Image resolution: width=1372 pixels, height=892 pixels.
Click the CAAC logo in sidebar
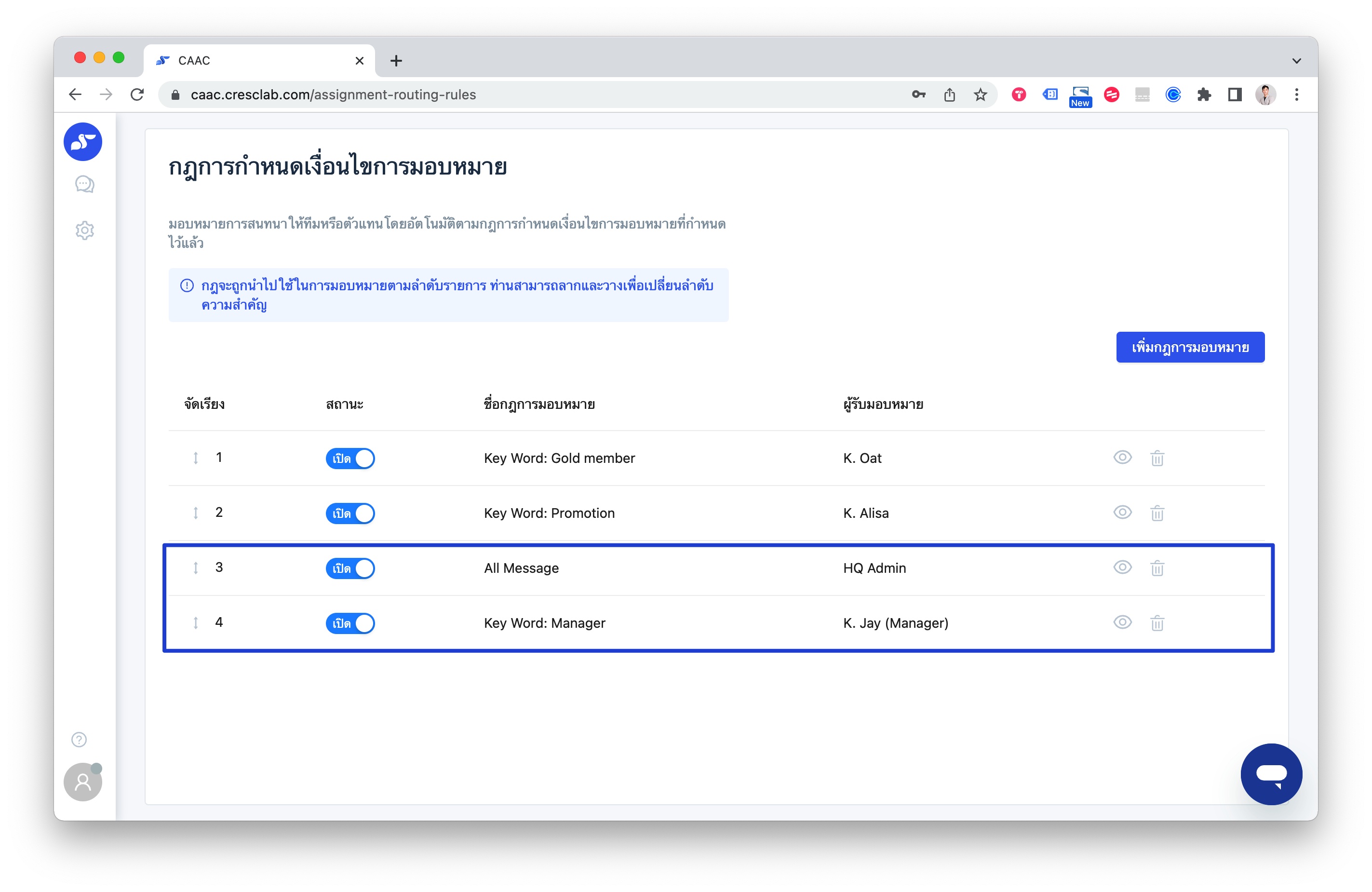click(x=83, y=142)
